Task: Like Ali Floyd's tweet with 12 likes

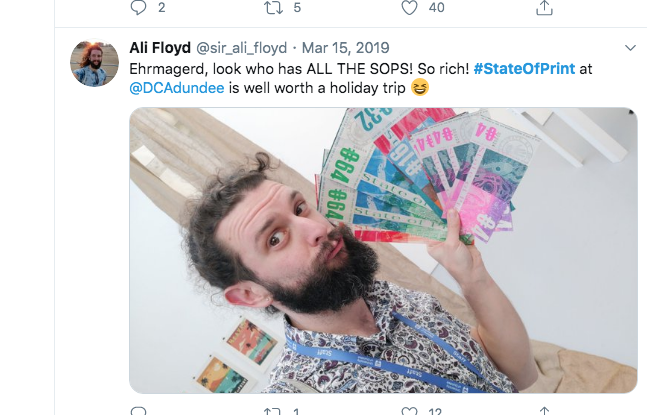Action: pyautogui.click(x=408, y=410)
